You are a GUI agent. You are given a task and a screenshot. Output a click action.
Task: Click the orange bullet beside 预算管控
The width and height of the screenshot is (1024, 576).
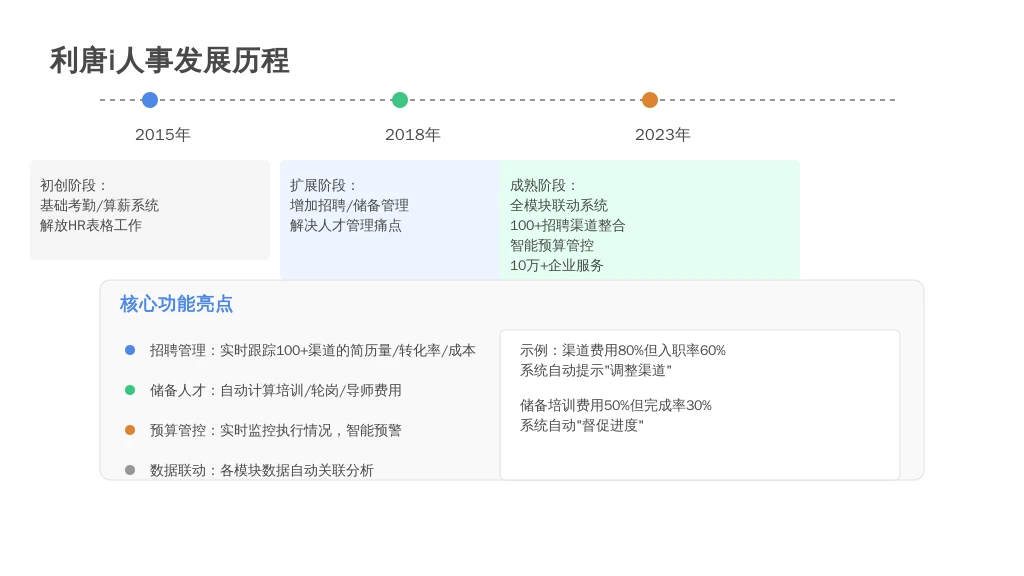tap(130, 430)
